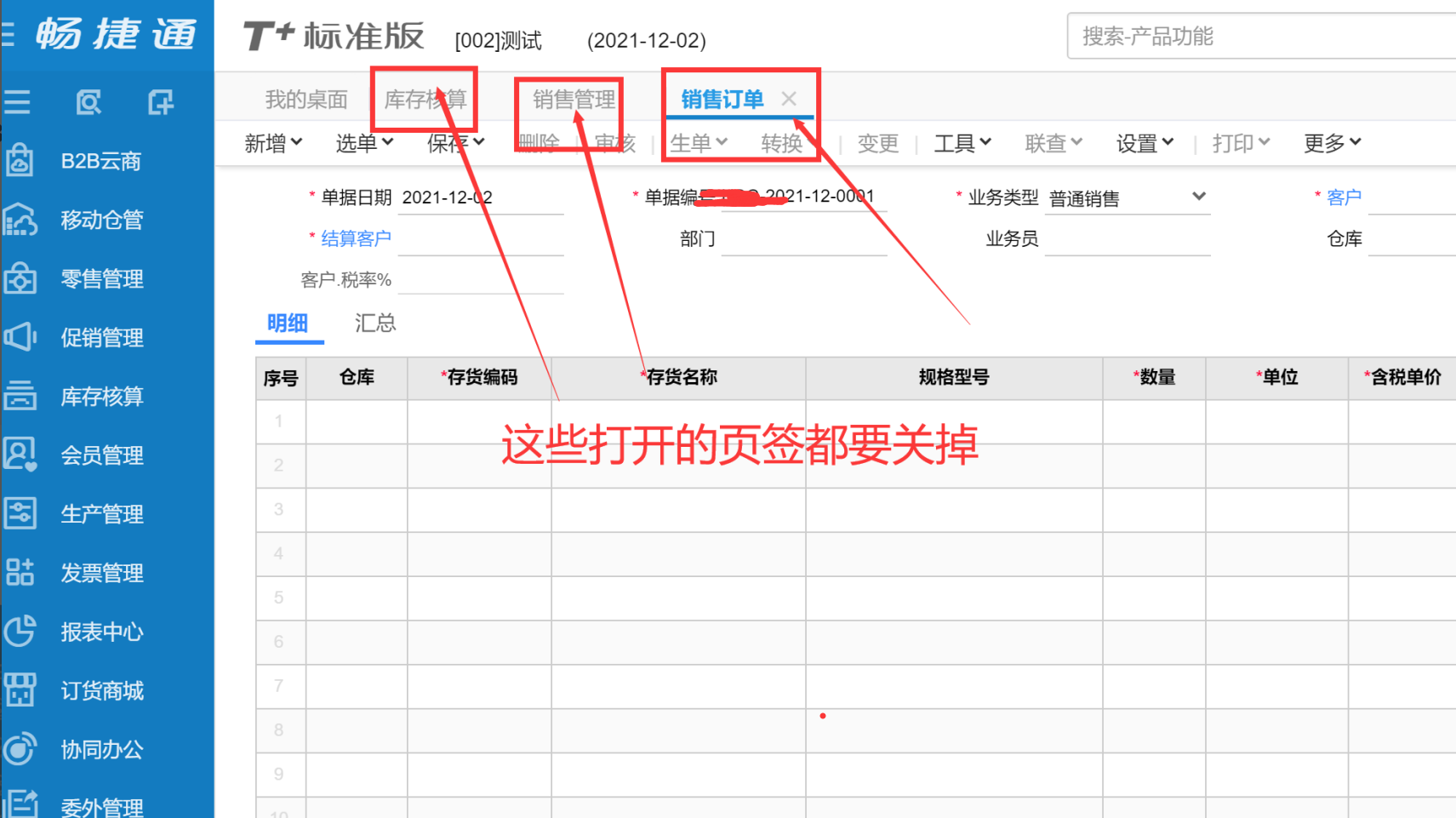
Task: Click the 协同办公 sidebar icon
Action: coord(20,749)
